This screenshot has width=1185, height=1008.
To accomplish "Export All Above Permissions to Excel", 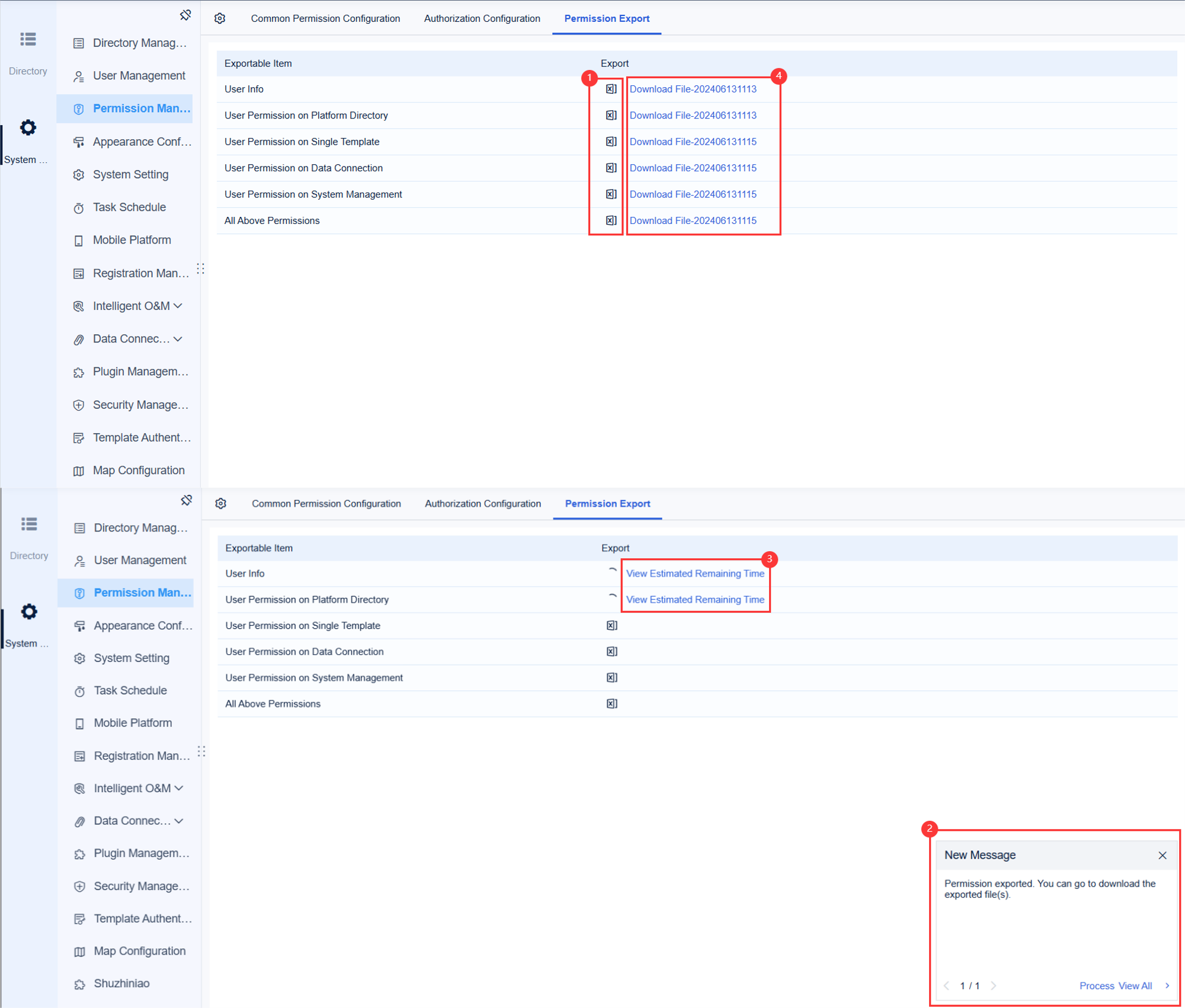I will [x=610, y=220].
